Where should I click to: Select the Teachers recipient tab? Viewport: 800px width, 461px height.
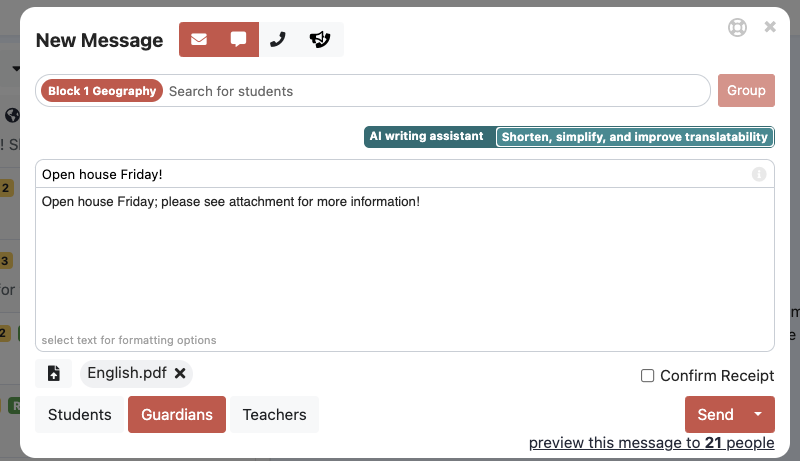click(274, 415)
